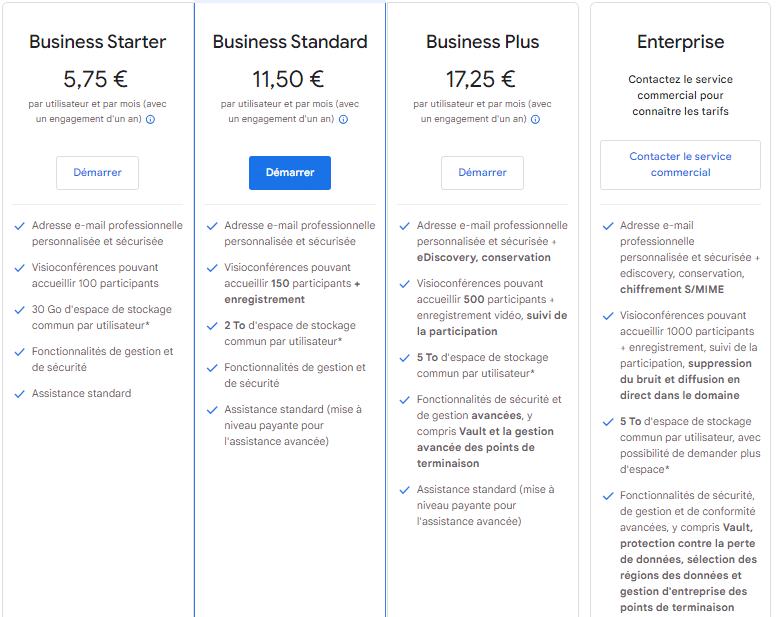
Task: Click the checkmark beside 500 participants visioconférences
Action: click(x=405, y=284)
